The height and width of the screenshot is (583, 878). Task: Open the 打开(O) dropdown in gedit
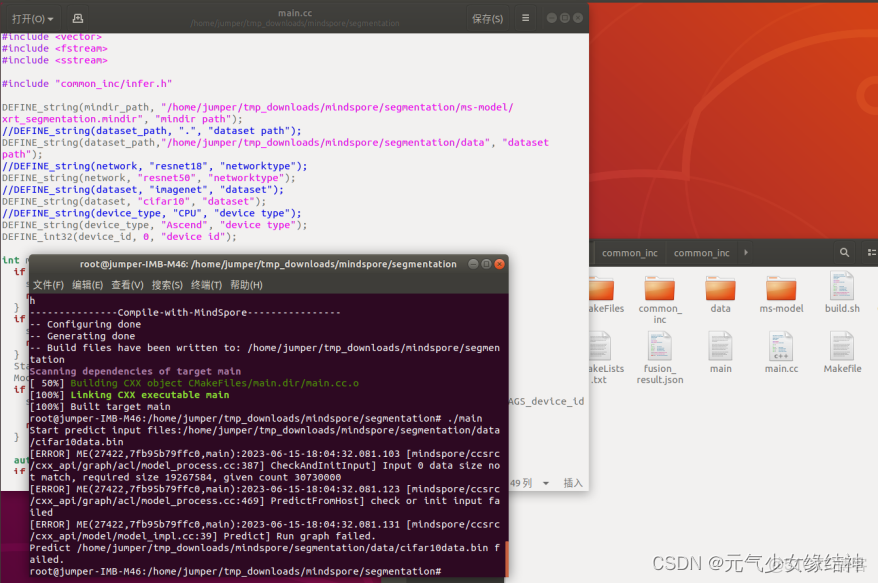point(32,18)
